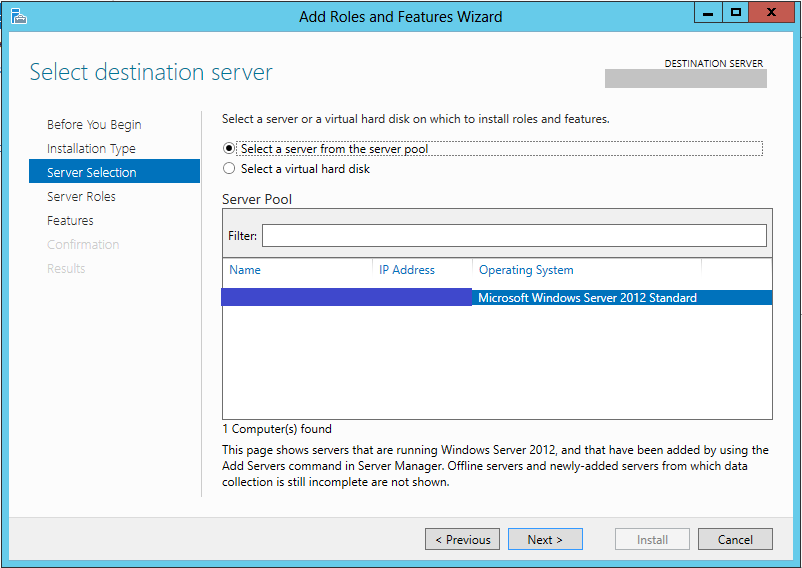Sort server pool by IP Address column
The height and width of the screenshot is (568, 802).
pyautogui.click(x=407, y=270)
